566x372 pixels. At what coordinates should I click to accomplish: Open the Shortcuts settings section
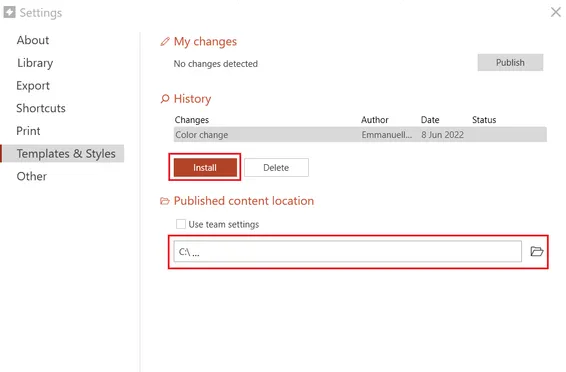(x=41, y=108)
